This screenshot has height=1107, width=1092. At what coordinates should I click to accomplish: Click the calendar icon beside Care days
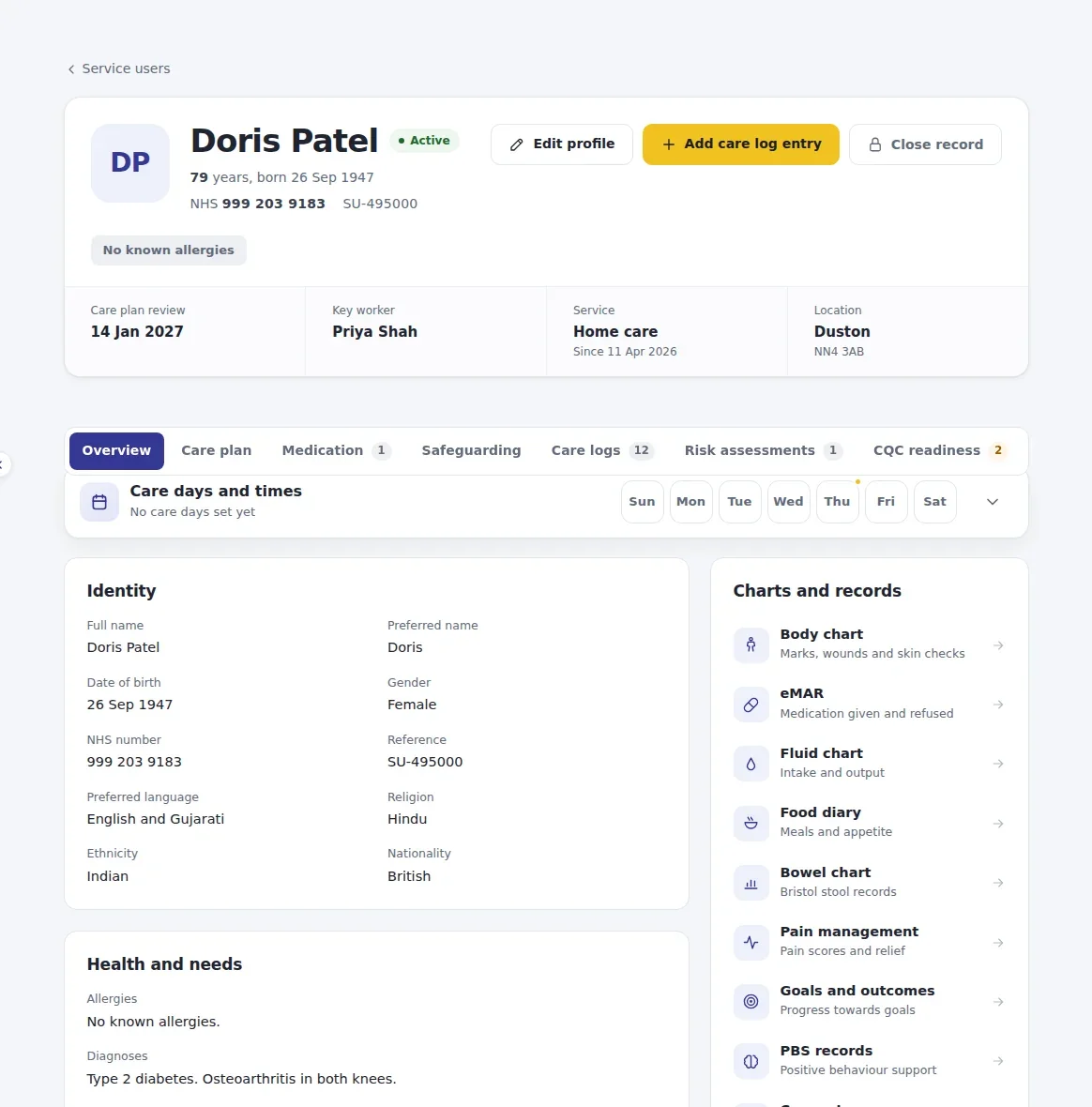(99, 502)
